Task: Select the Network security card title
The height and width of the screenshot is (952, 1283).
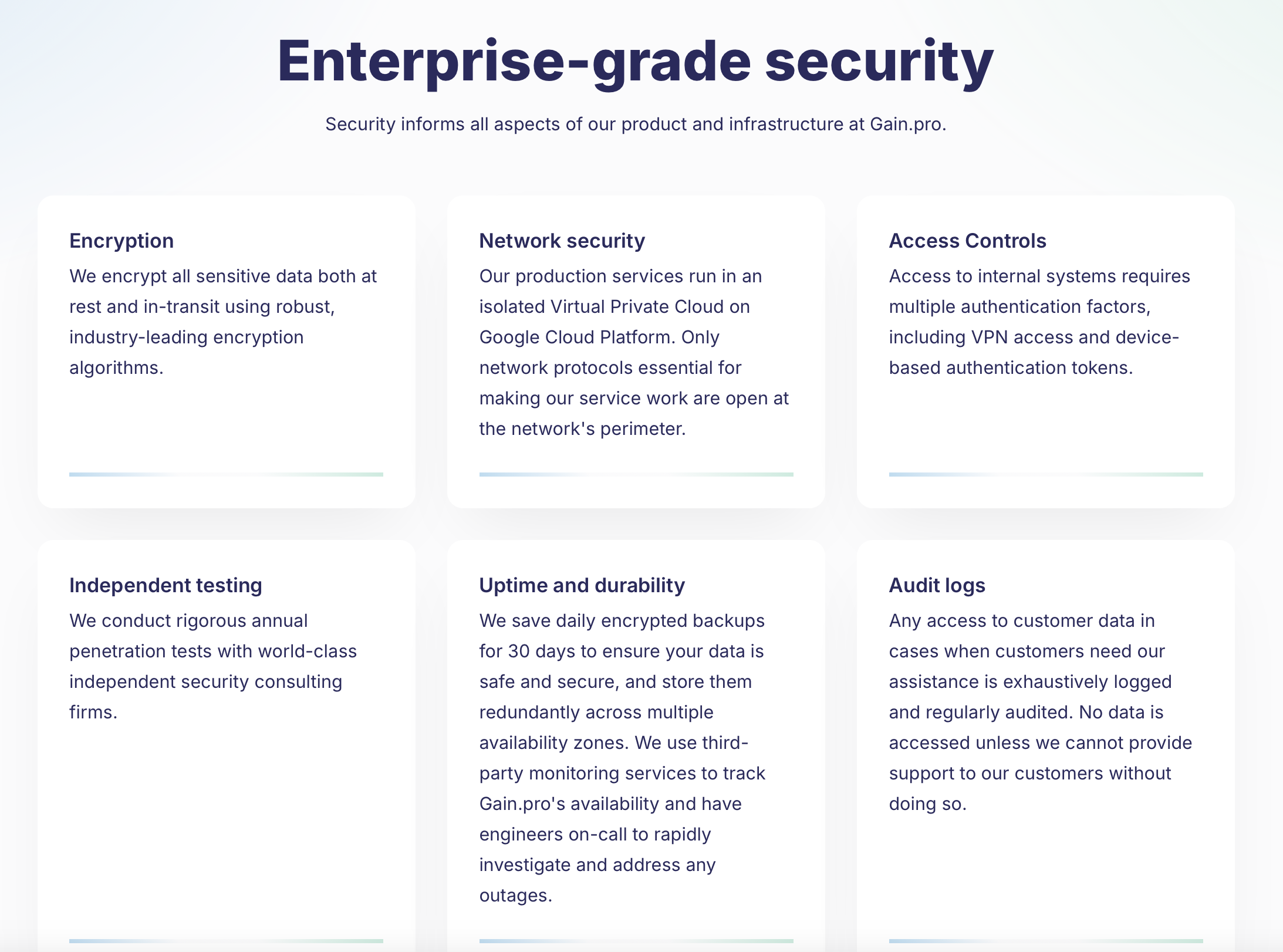Action: click(x=562, y=241)
